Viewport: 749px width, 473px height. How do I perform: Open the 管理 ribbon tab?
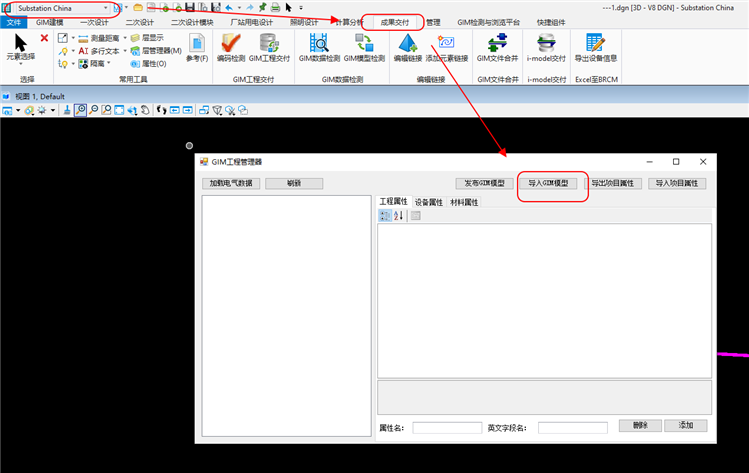pyautogui.click(x=433, y=22)
